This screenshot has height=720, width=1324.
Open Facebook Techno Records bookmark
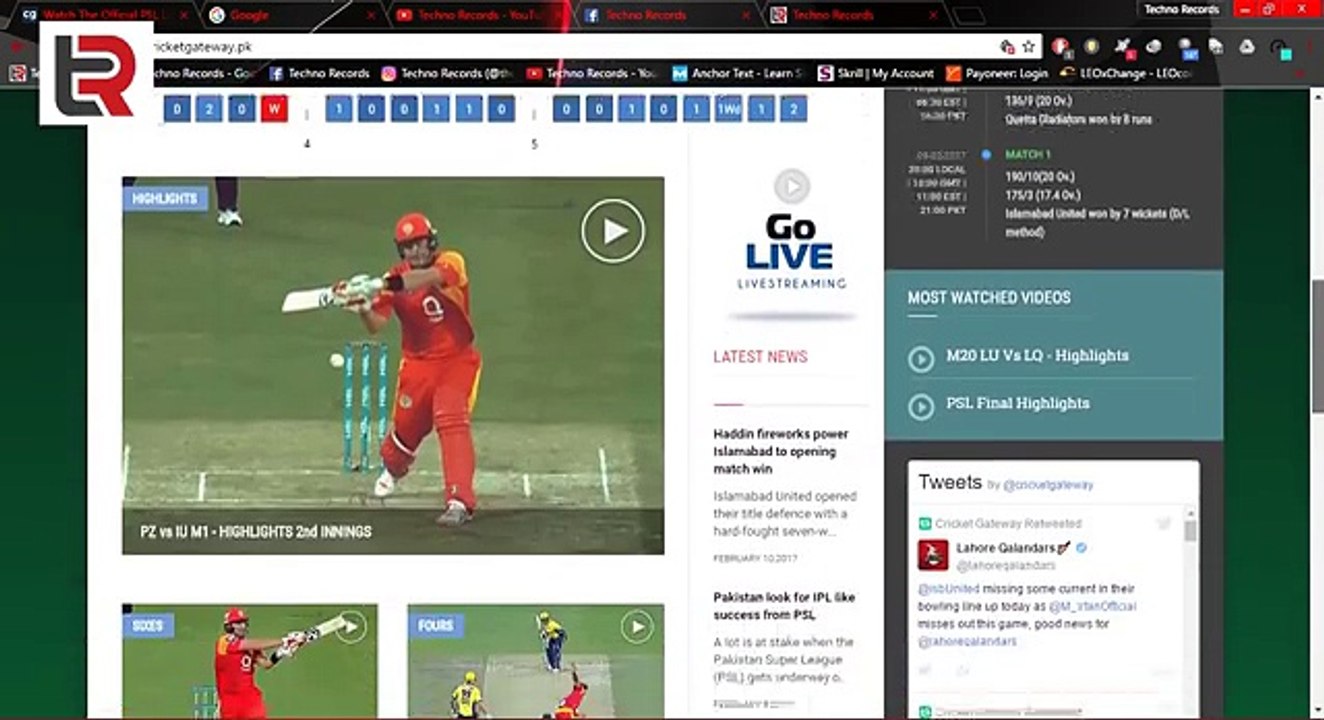point(319,73)
